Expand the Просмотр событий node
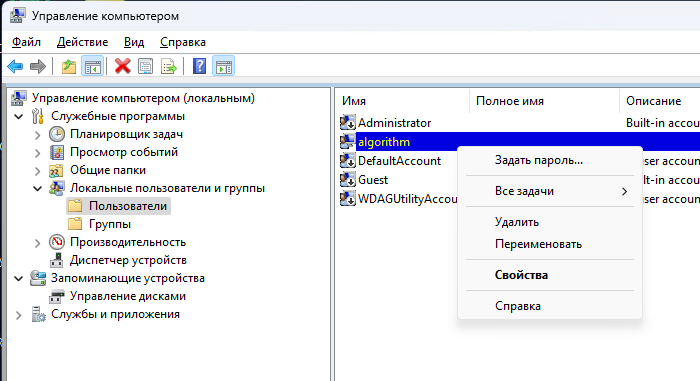This screenshot has width=700, height=381. (x=38, y=153)
